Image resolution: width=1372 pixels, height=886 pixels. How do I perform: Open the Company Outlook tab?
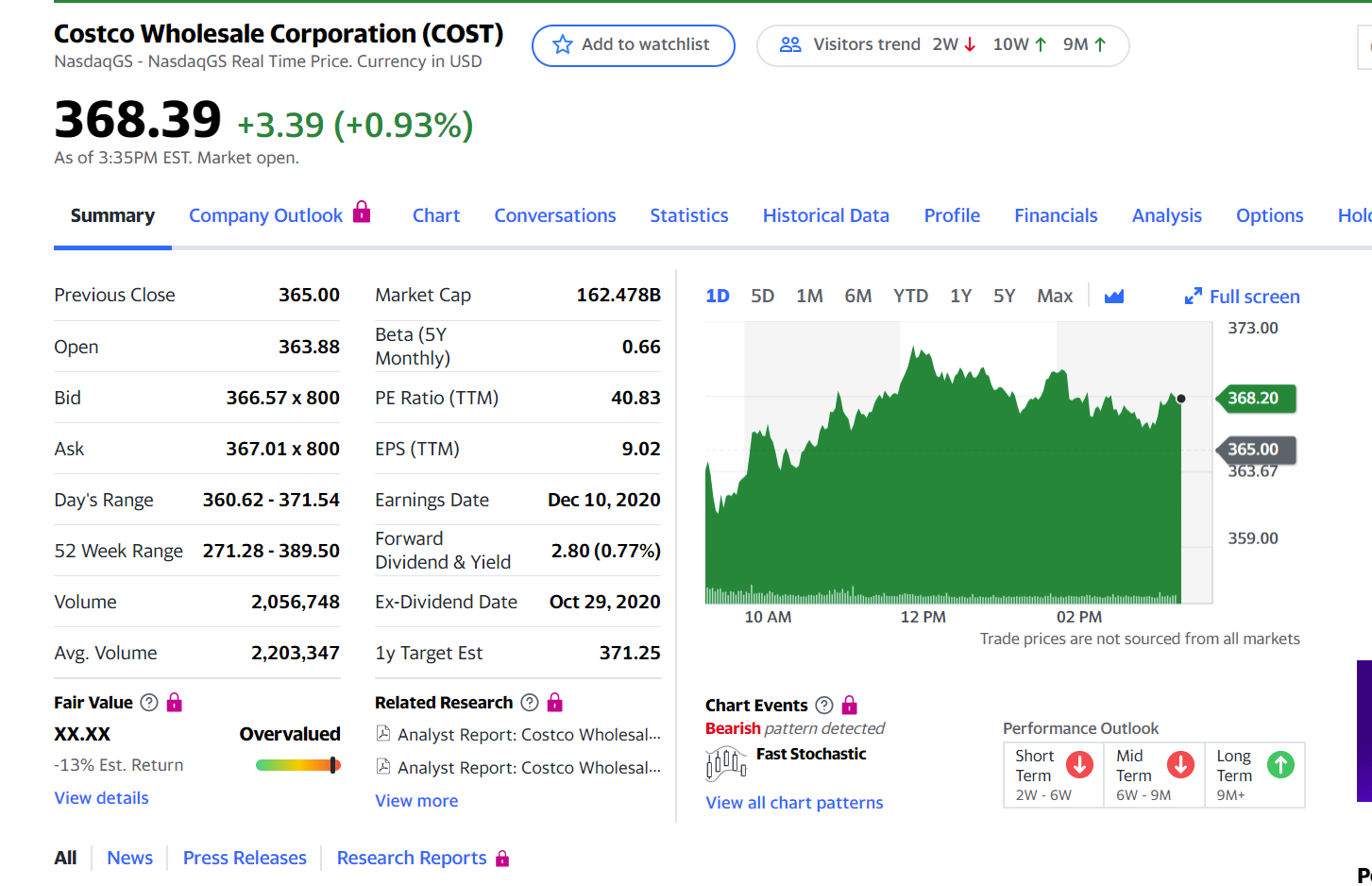click(265, 215)
